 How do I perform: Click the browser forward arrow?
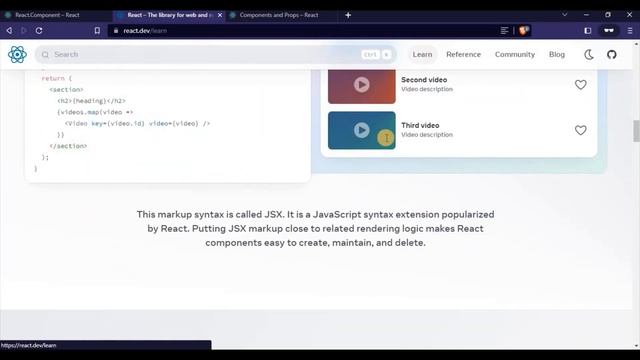(24, 31)
